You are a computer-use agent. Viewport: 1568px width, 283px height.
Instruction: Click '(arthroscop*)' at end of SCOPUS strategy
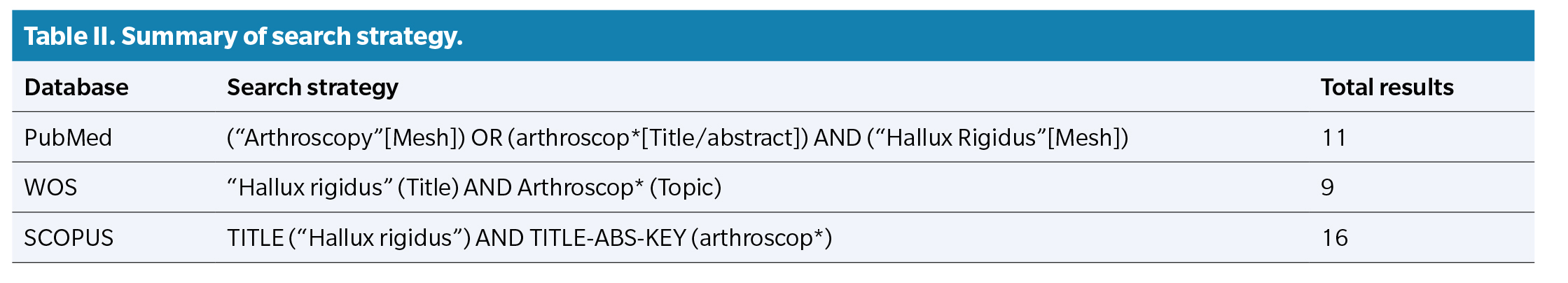click(x=761, y=238)
